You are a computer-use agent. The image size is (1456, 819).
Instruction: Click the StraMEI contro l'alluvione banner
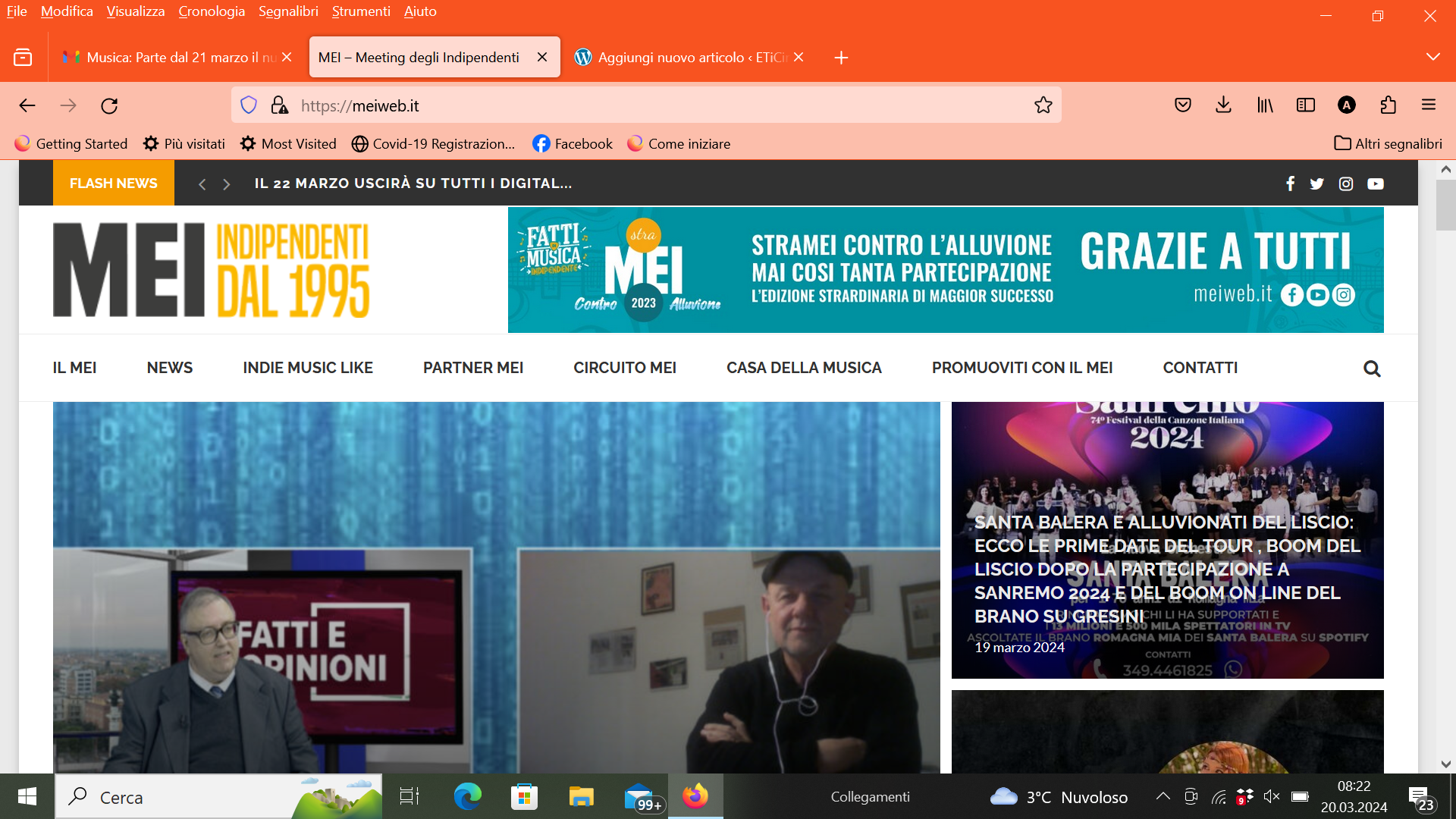click(x=946, y=270)
